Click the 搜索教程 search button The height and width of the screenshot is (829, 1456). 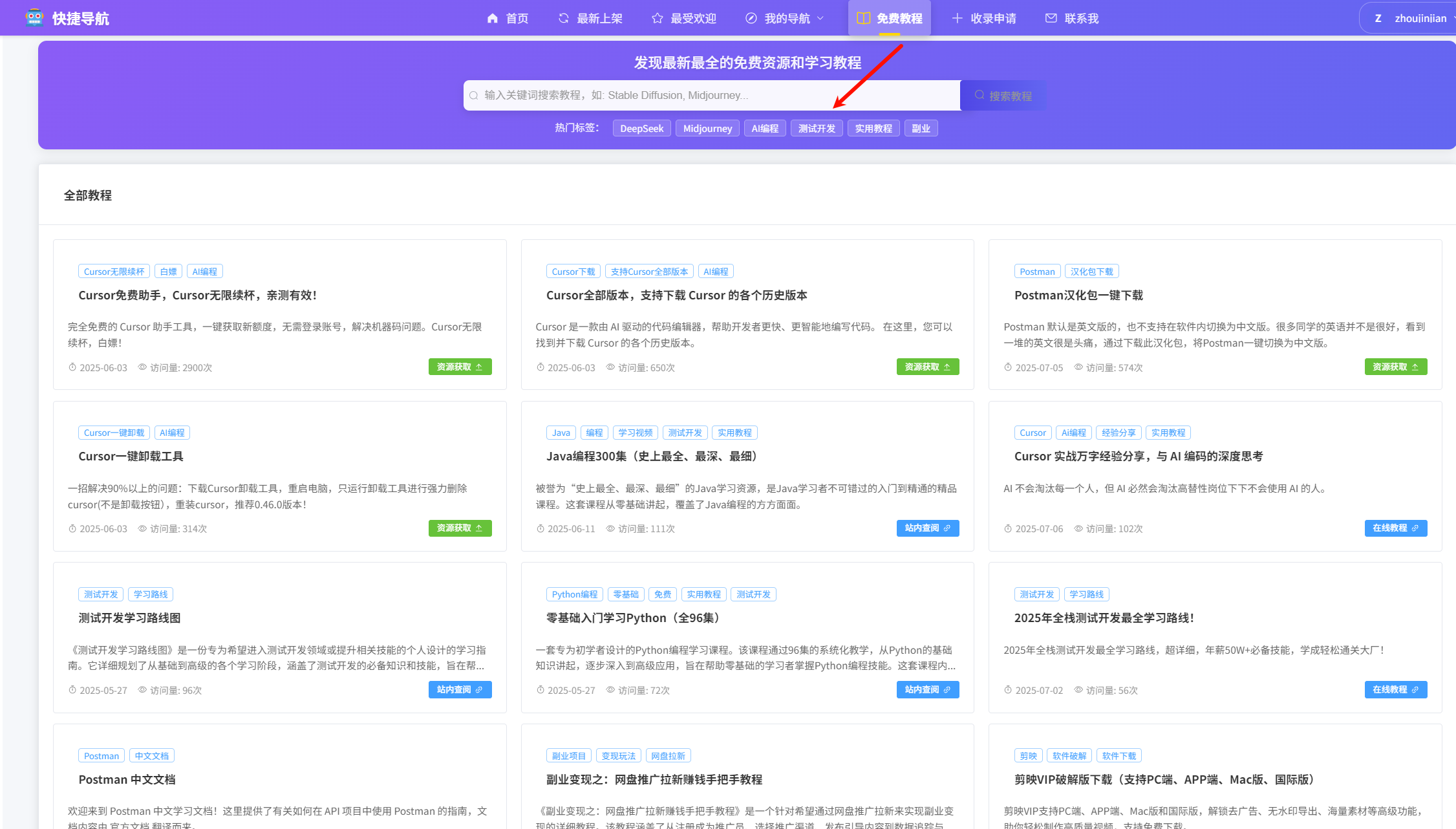pyautogui.click(x=1003, y=96)
